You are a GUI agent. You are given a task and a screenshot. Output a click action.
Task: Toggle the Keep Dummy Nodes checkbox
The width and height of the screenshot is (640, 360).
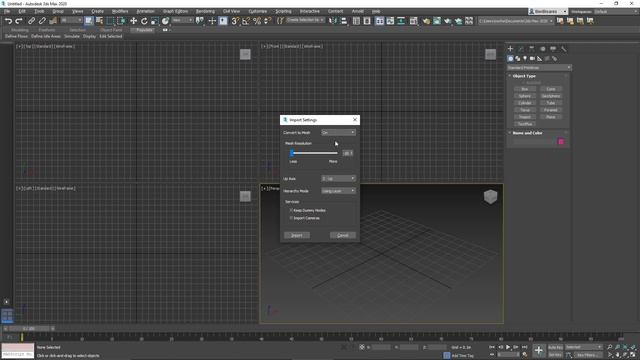(291, 210)
